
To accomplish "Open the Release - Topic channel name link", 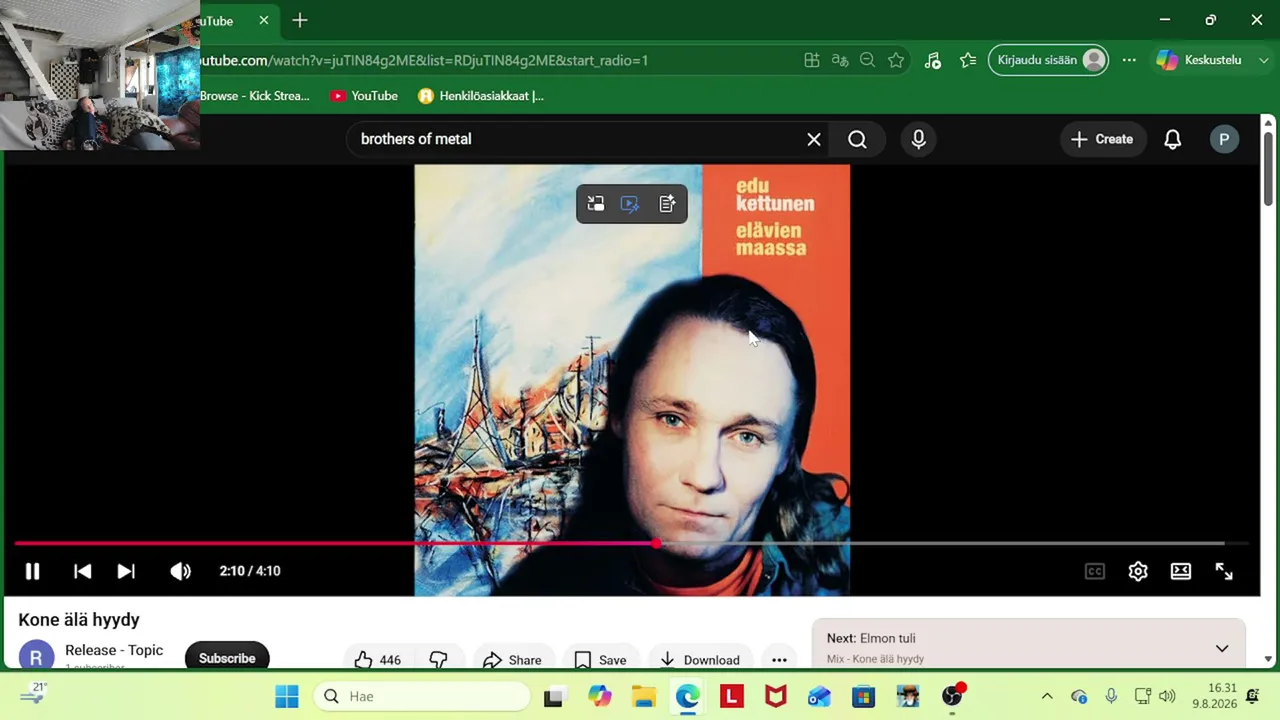I will point(114,650).
